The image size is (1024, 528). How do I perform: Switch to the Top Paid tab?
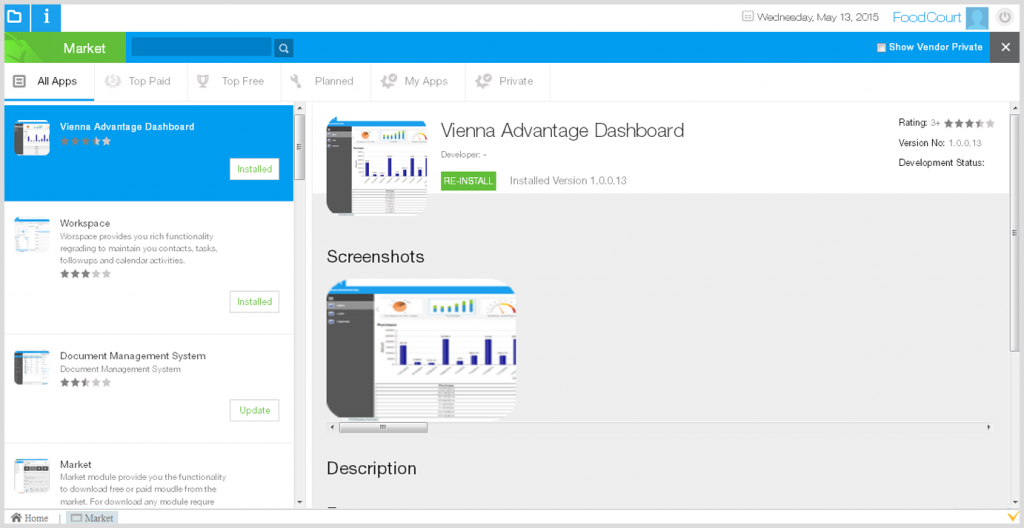pyautogui.click(x=140, y=82)
